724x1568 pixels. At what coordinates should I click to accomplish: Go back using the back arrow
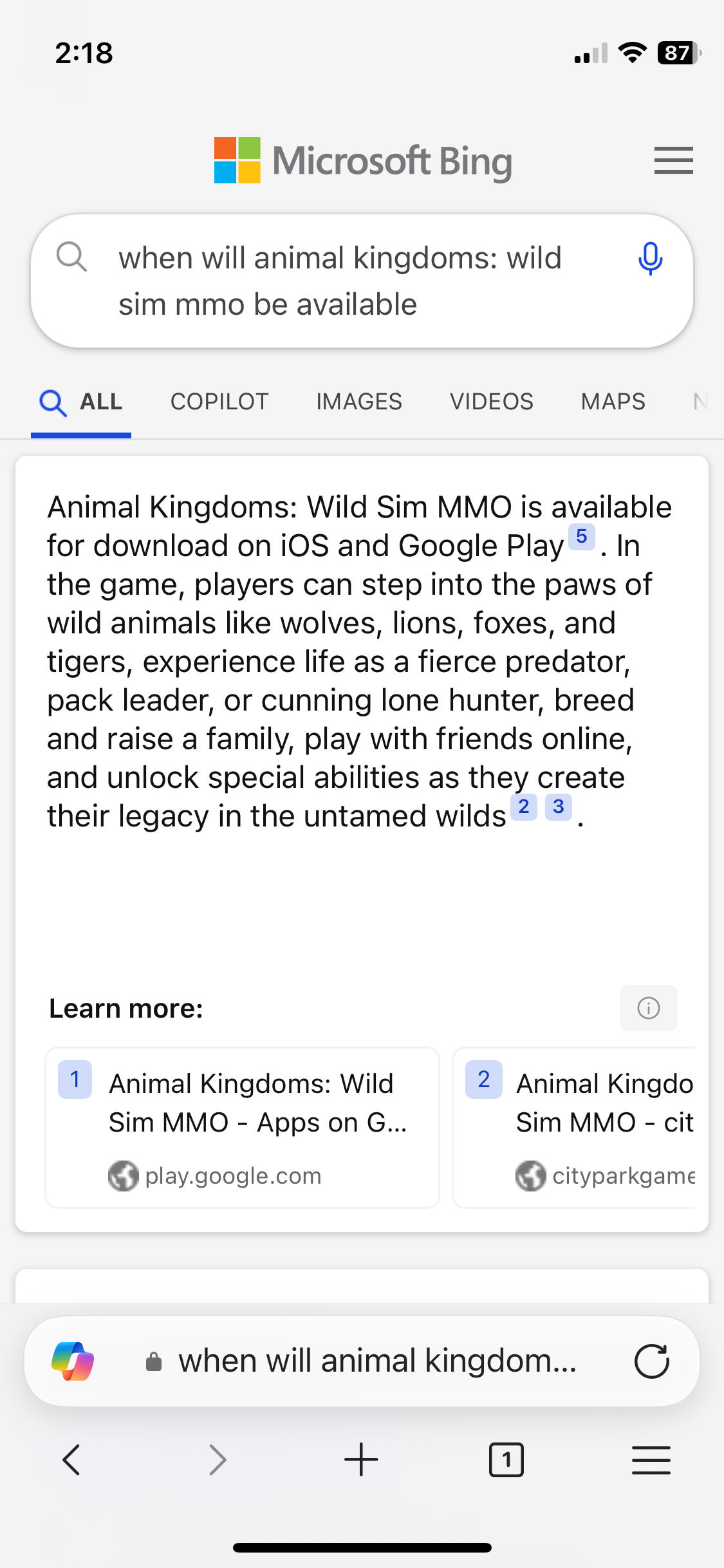point(71,1459)
